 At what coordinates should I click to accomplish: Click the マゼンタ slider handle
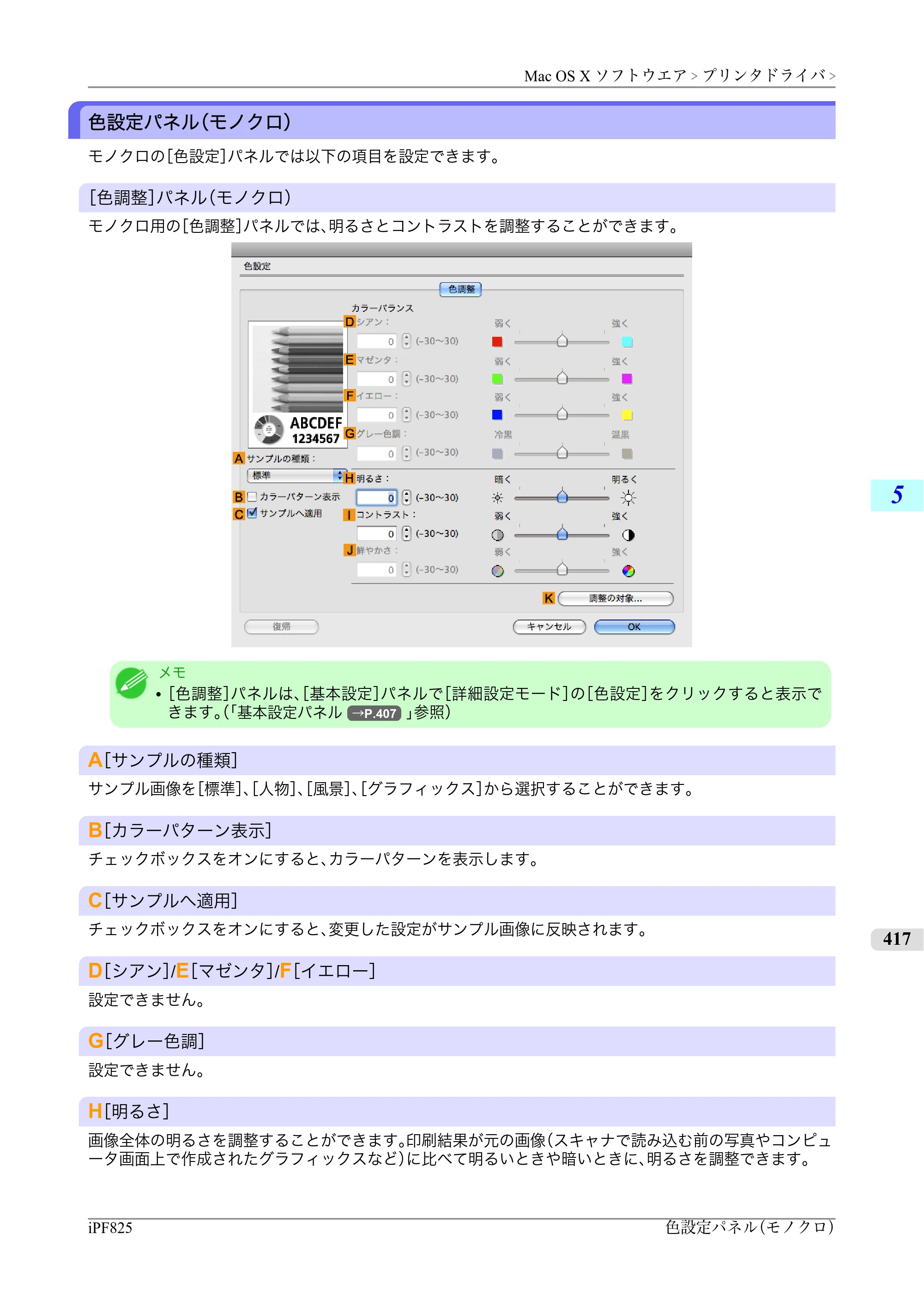(x=562, y=377)
